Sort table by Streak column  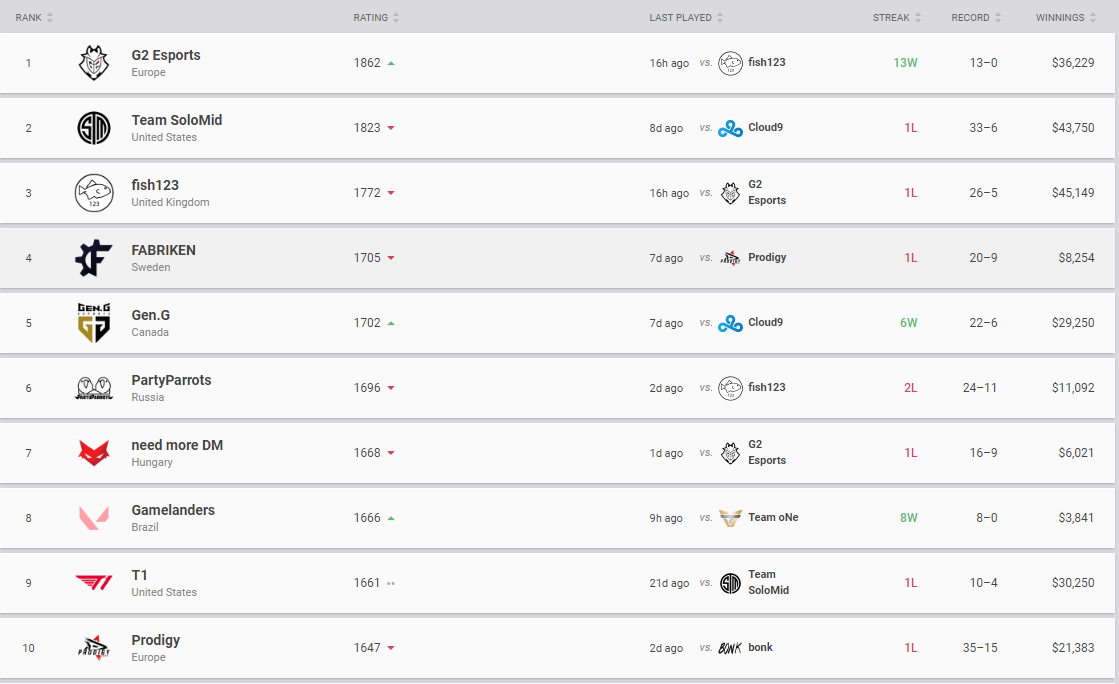897,17
